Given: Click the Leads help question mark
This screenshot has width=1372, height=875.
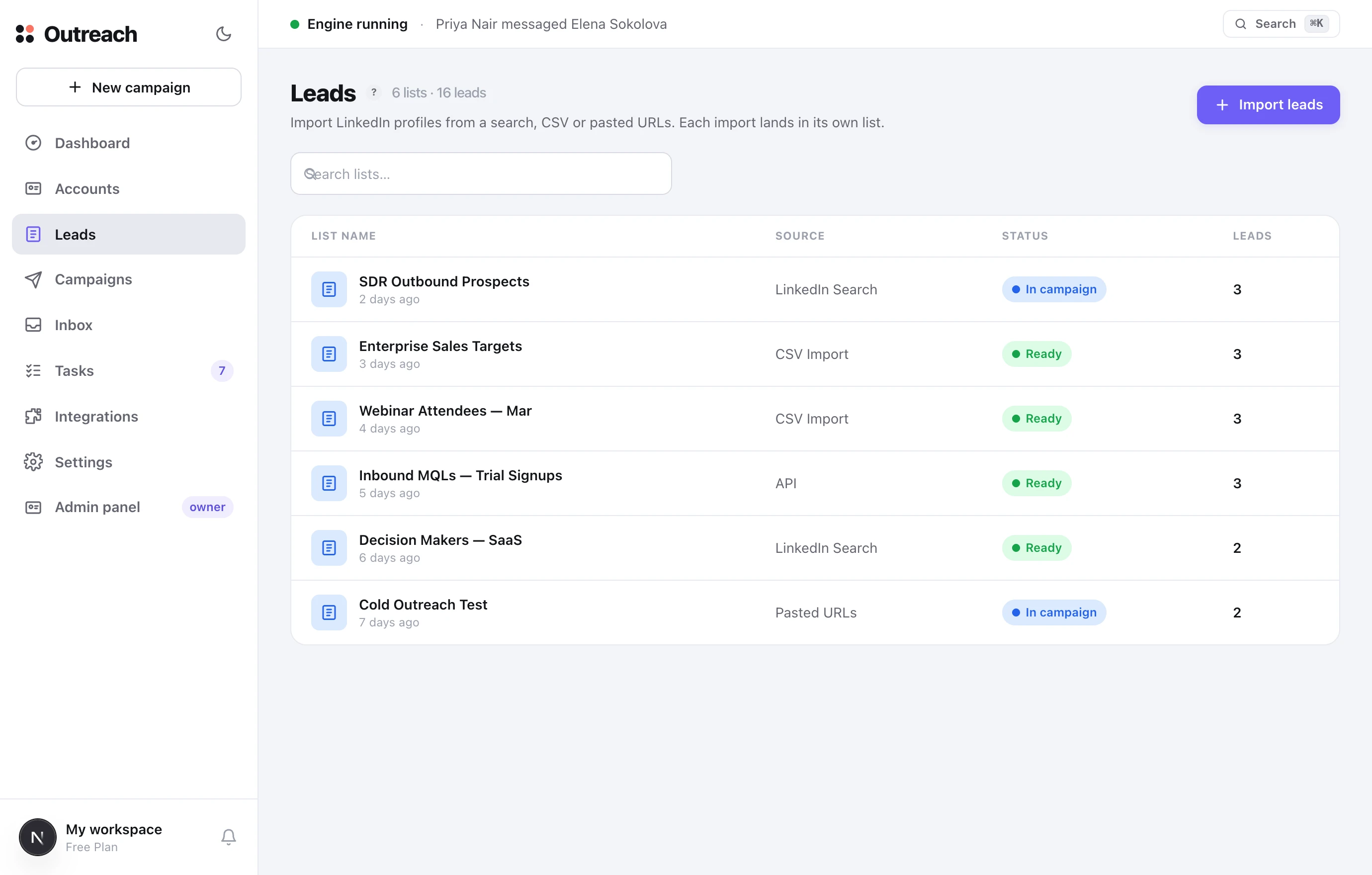Looking at the screenshot, I should coord(374,92).
